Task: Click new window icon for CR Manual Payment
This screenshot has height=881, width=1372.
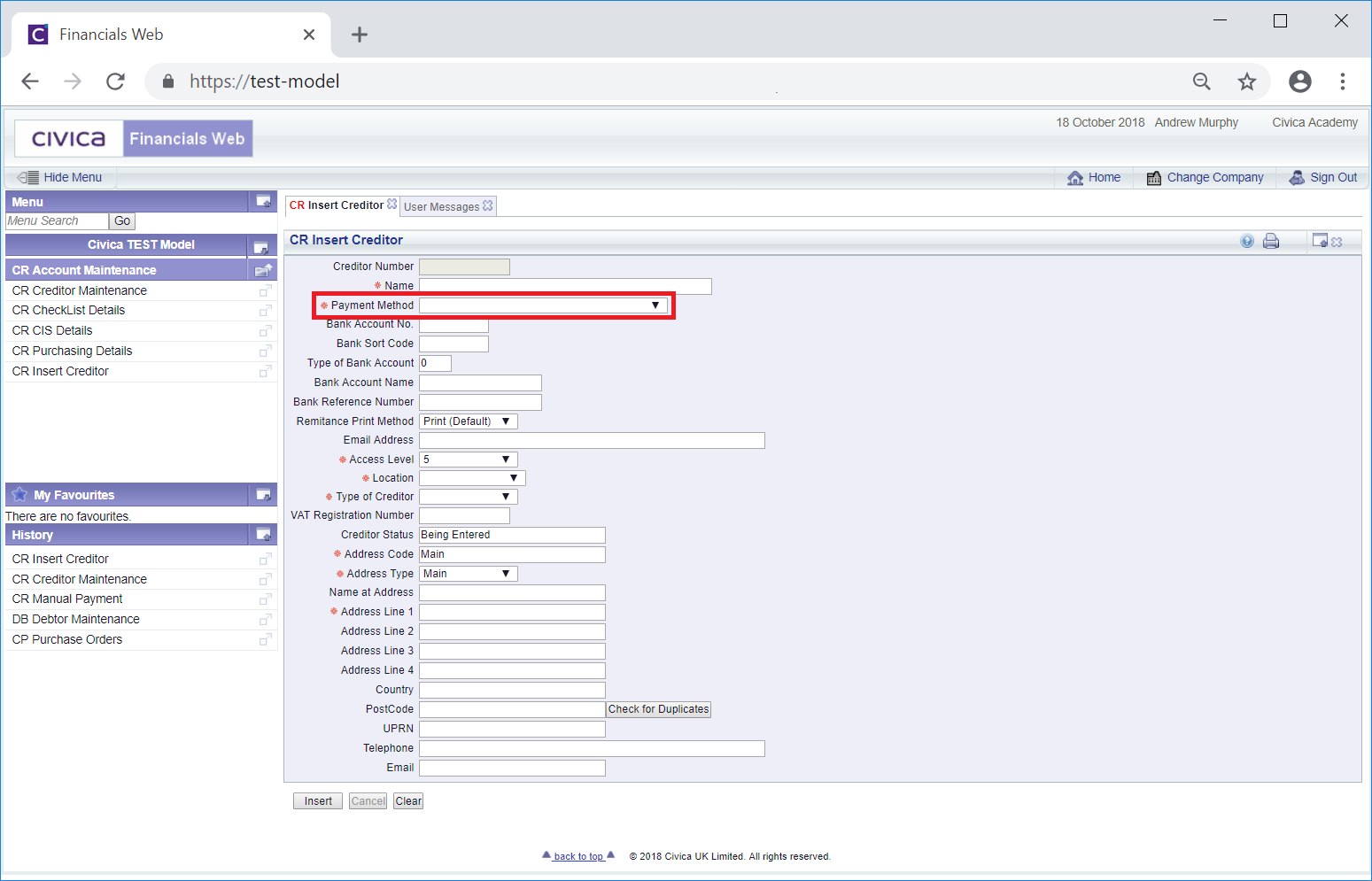Action: tap(265, 599)
